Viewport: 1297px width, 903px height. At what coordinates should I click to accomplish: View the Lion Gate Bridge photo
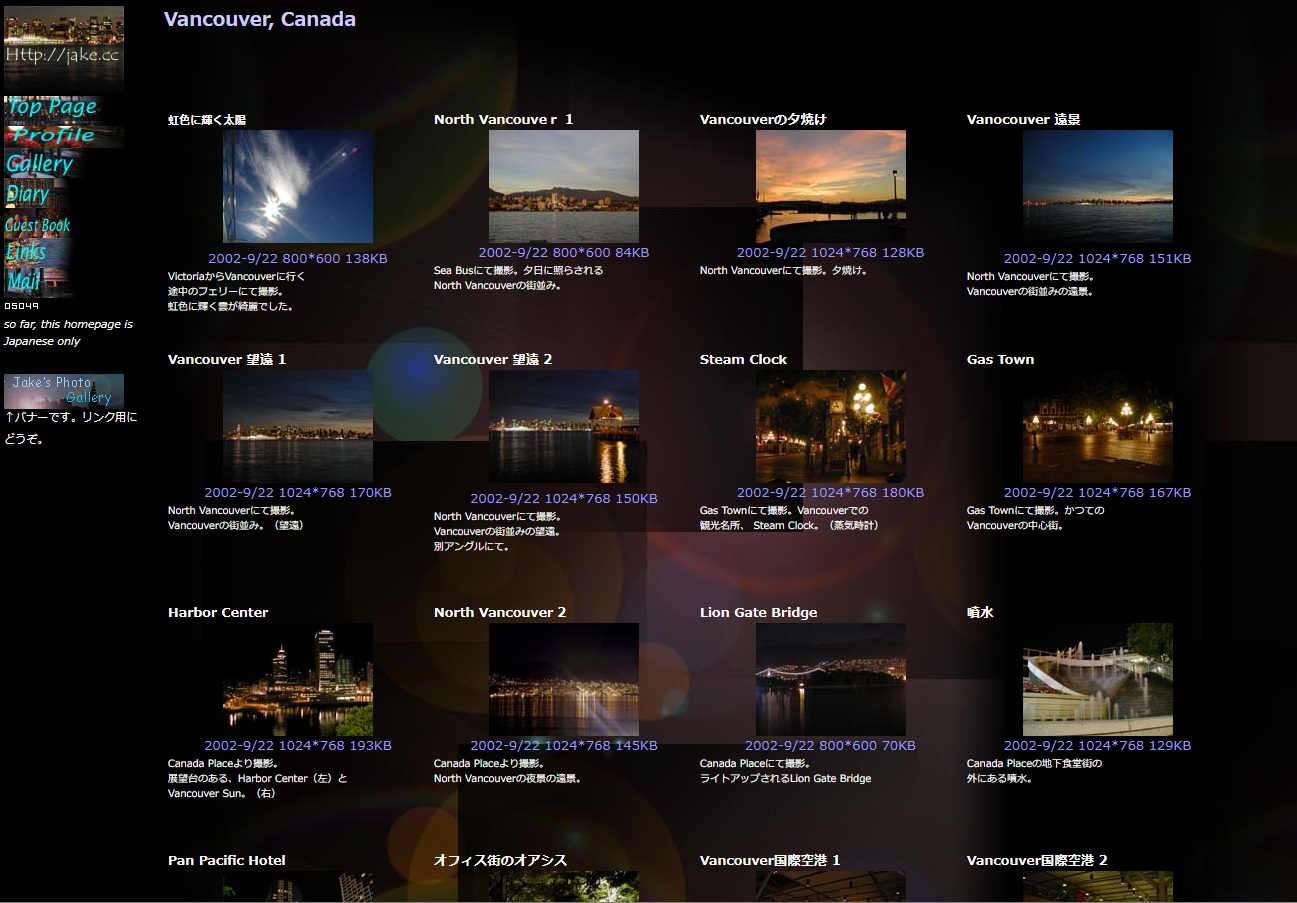(x=830, y=680)
